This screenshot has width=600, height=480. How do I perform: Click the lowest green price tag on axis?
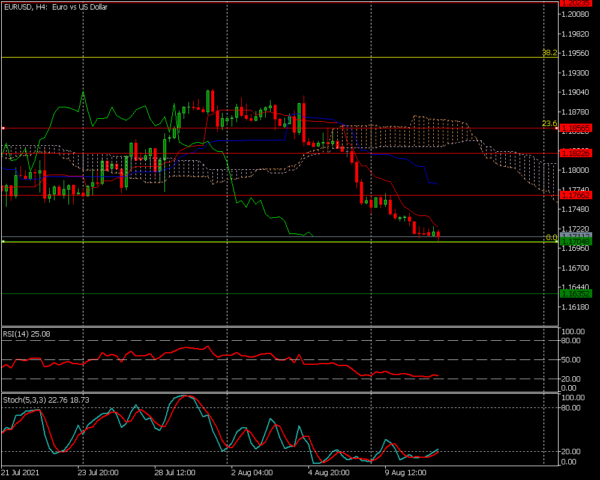575,293
